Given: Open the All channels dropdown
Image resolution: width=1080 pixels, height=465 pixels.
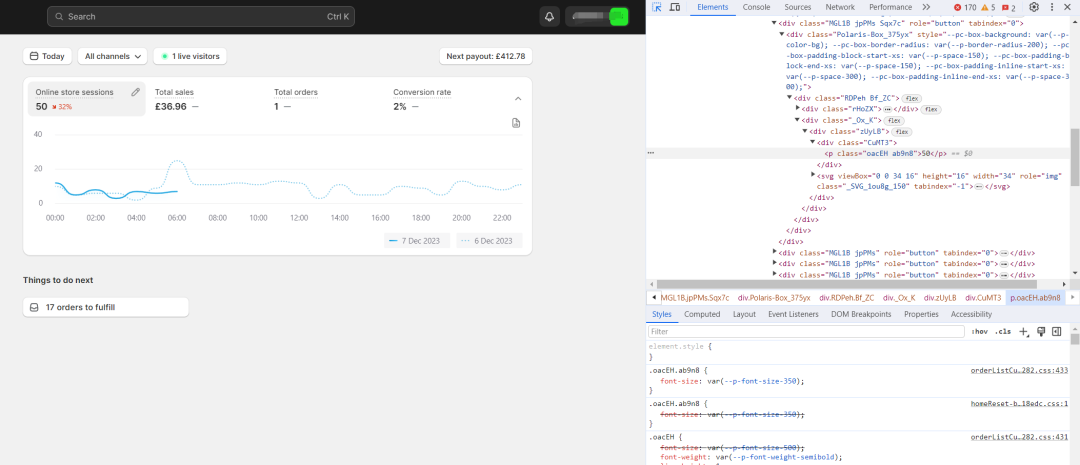Looking at the screenshot, I should click(x=112, y=56).
